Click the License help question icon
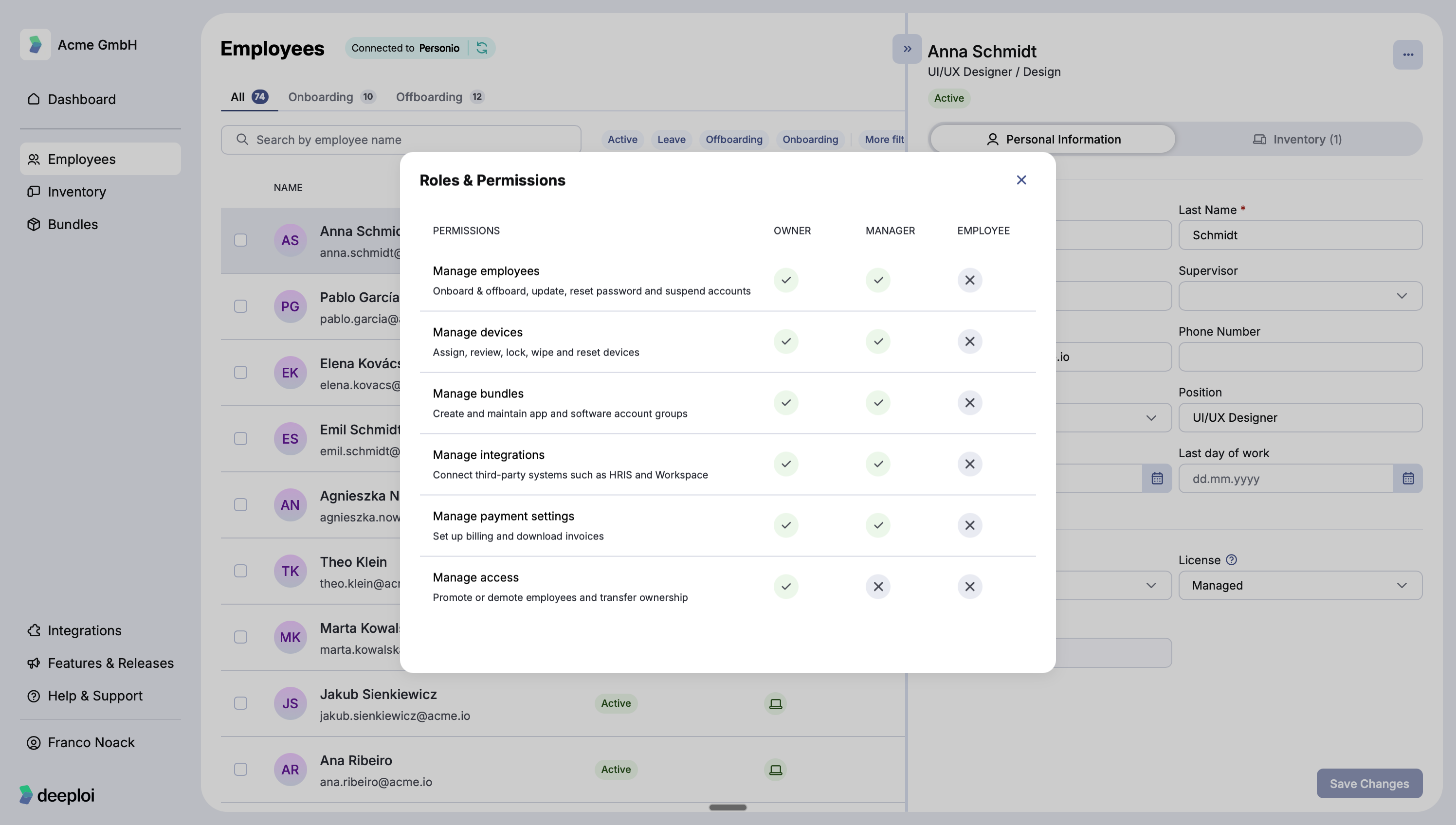Viewport: 1456px width, 825px height. (1231, 560)
